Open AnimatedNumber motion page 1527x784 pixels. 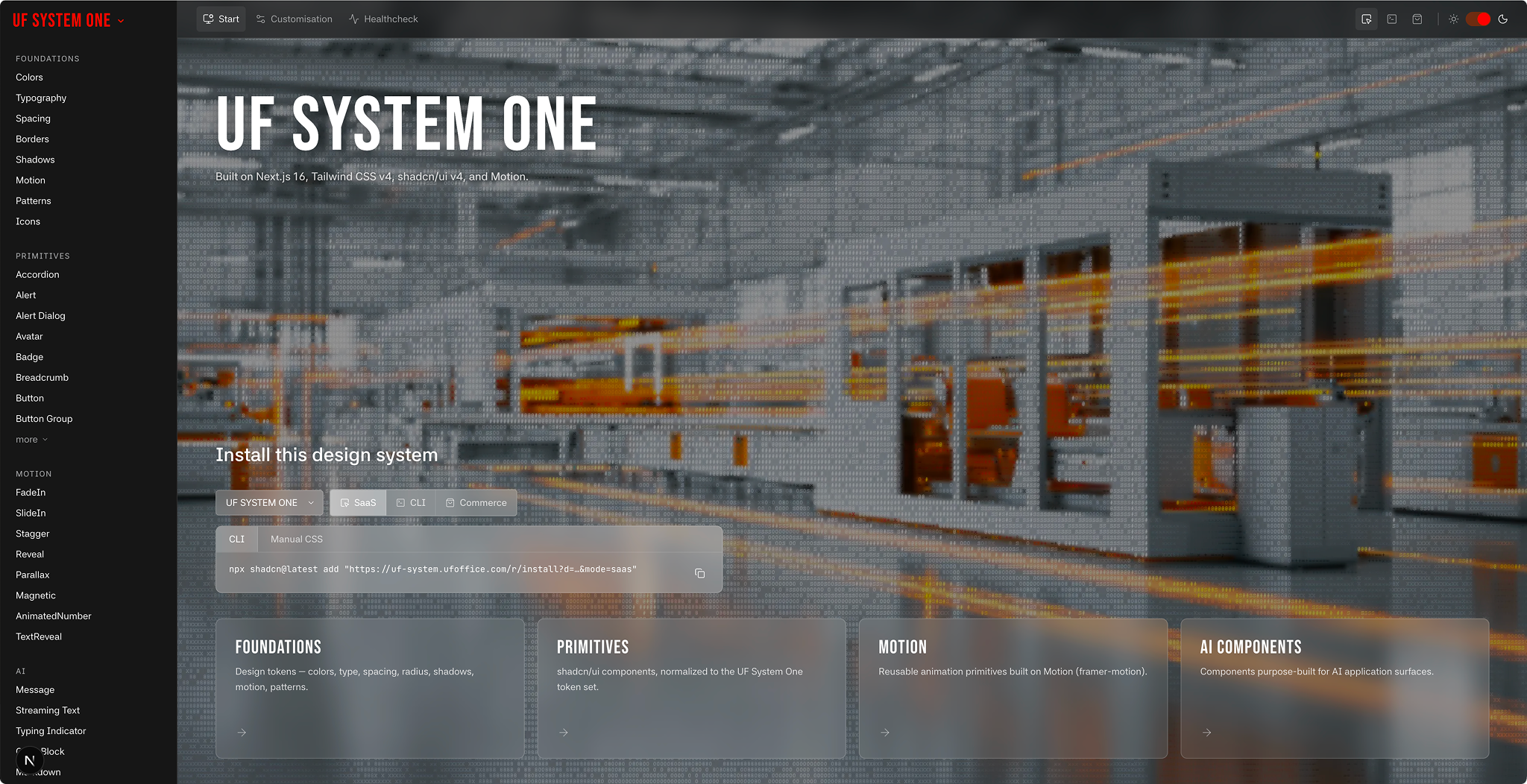pos(53,616)
